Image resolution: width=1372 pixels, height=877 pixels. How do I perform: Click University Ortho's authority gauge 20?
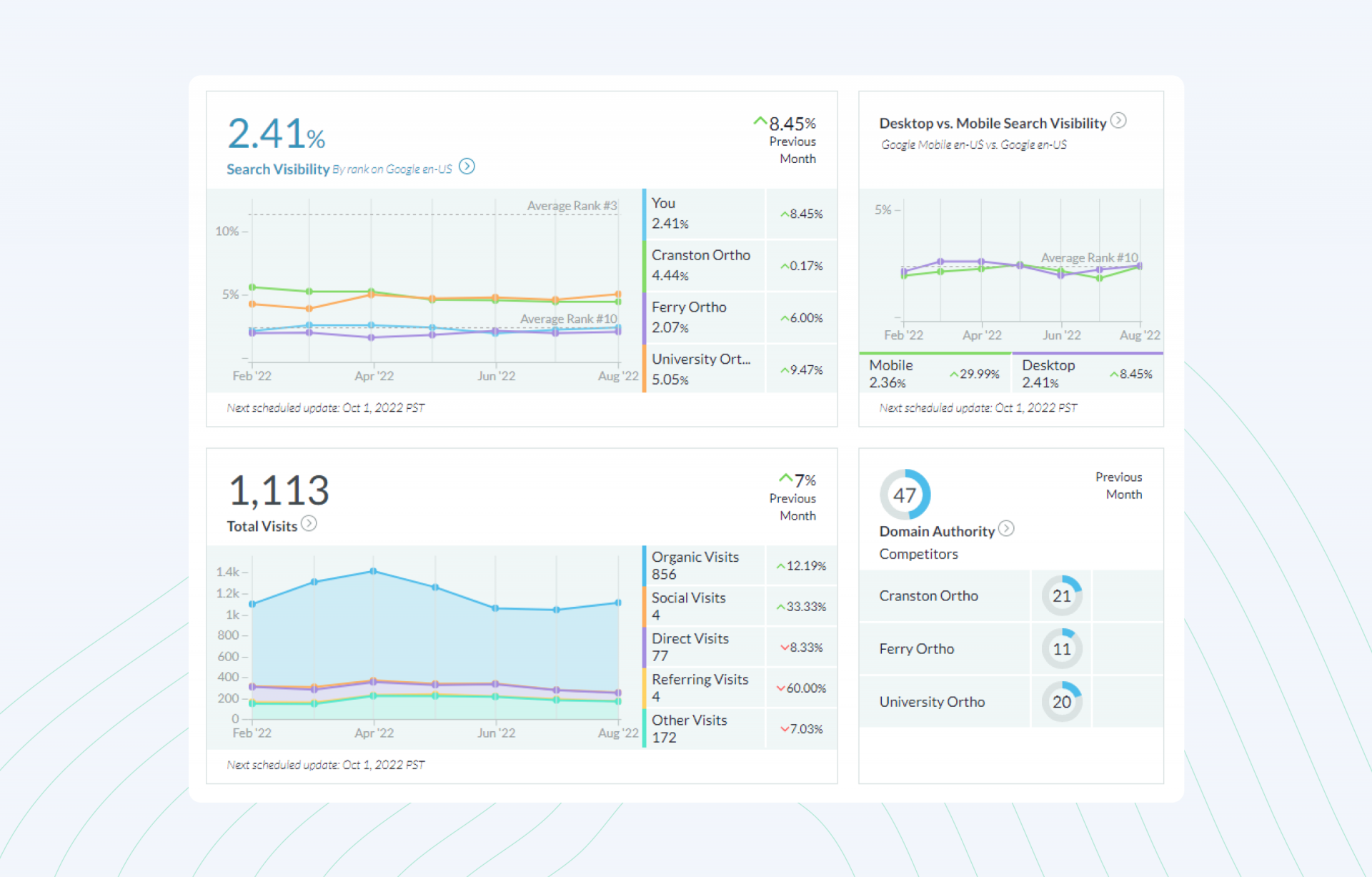pyautogui.click(x=1061, y=702)
